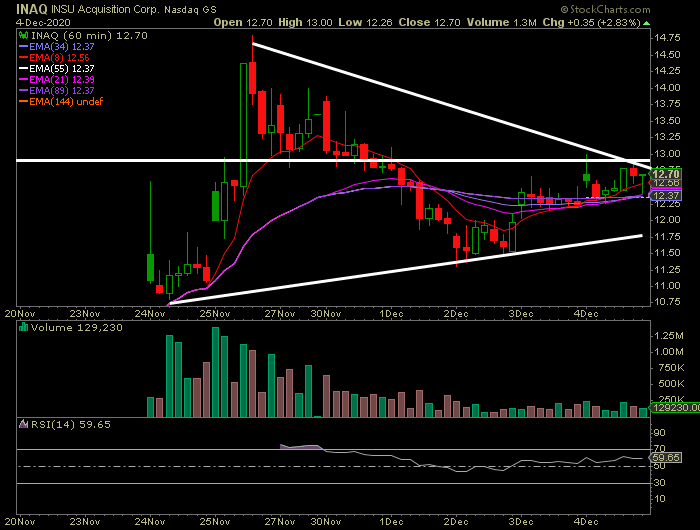Click the RSI 70 level axis label
This screenshot has height=530, width=700.
tap(660, 448)
